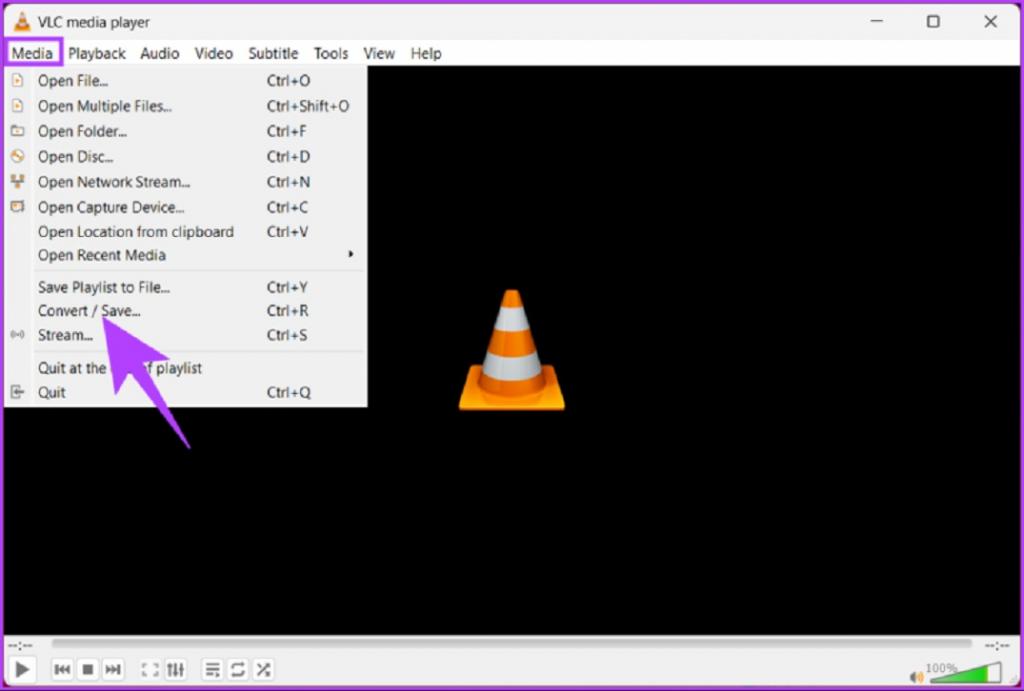Choose Open File... menu entry
The height and width of the screenshot is (691, 1024).
point(185,81)
